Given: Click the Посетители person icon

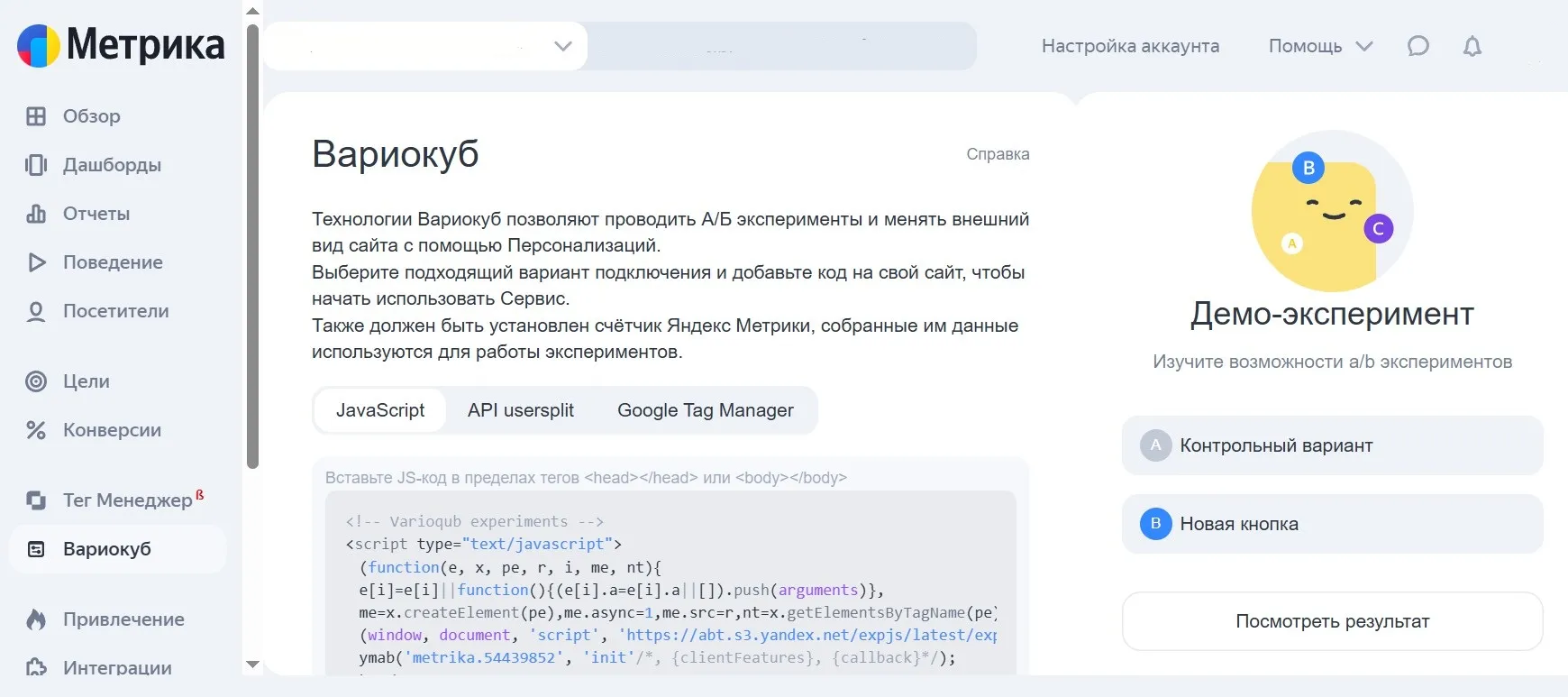Looking at the screenshot, I should (36, 311).
